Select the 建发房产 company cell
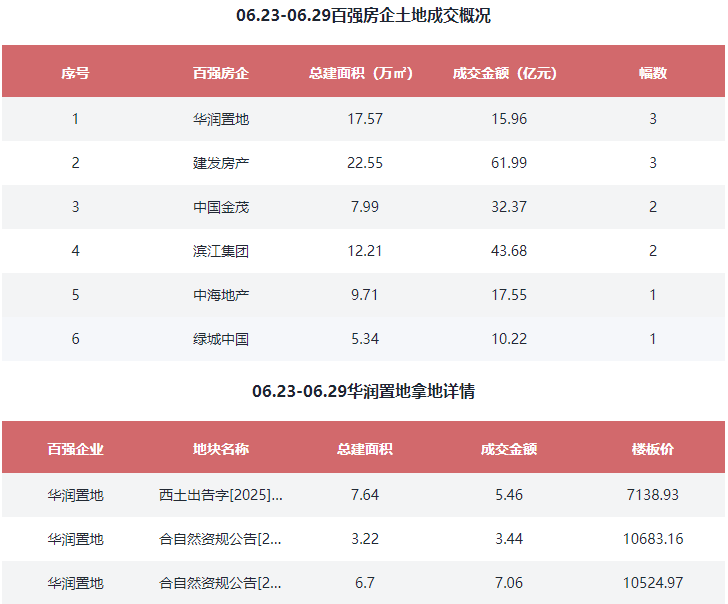 [221, 163]
